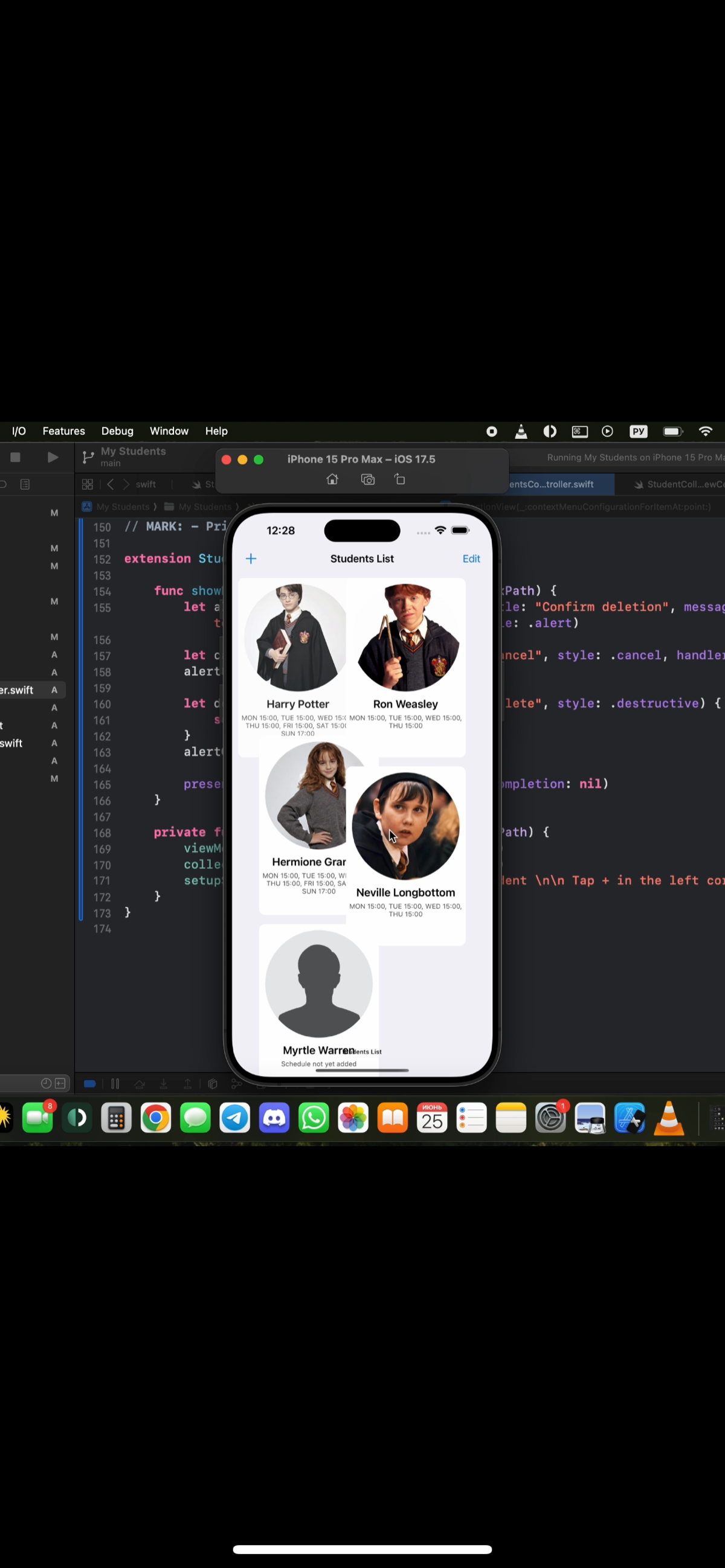Open Books from the Dock

[393, 1118]
